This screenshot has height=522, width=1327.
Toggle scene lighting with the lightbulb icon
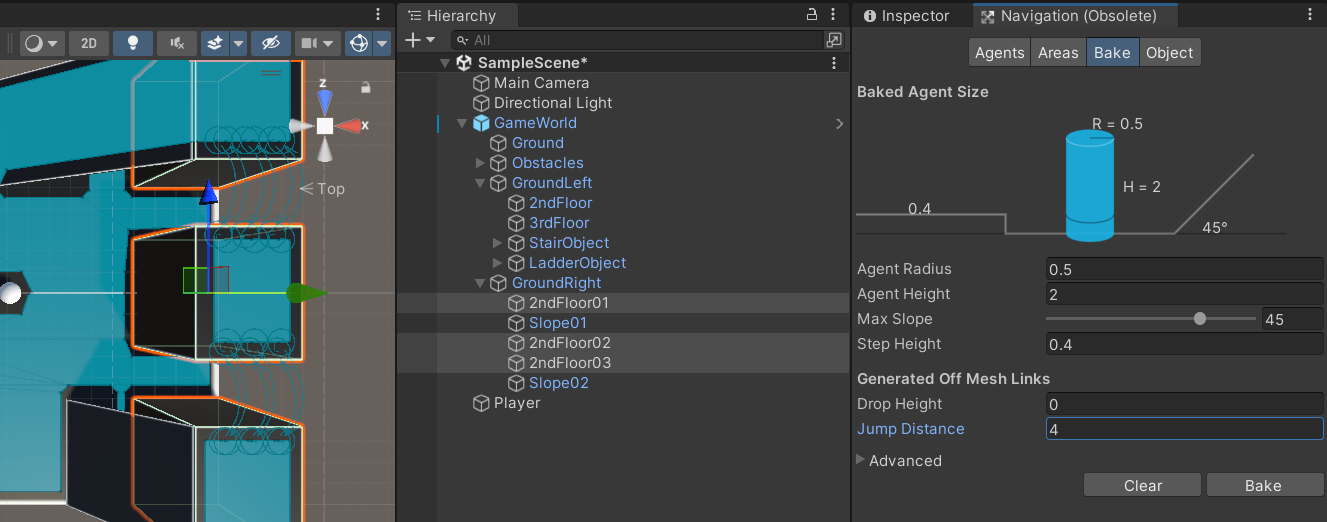coord(133,43)
